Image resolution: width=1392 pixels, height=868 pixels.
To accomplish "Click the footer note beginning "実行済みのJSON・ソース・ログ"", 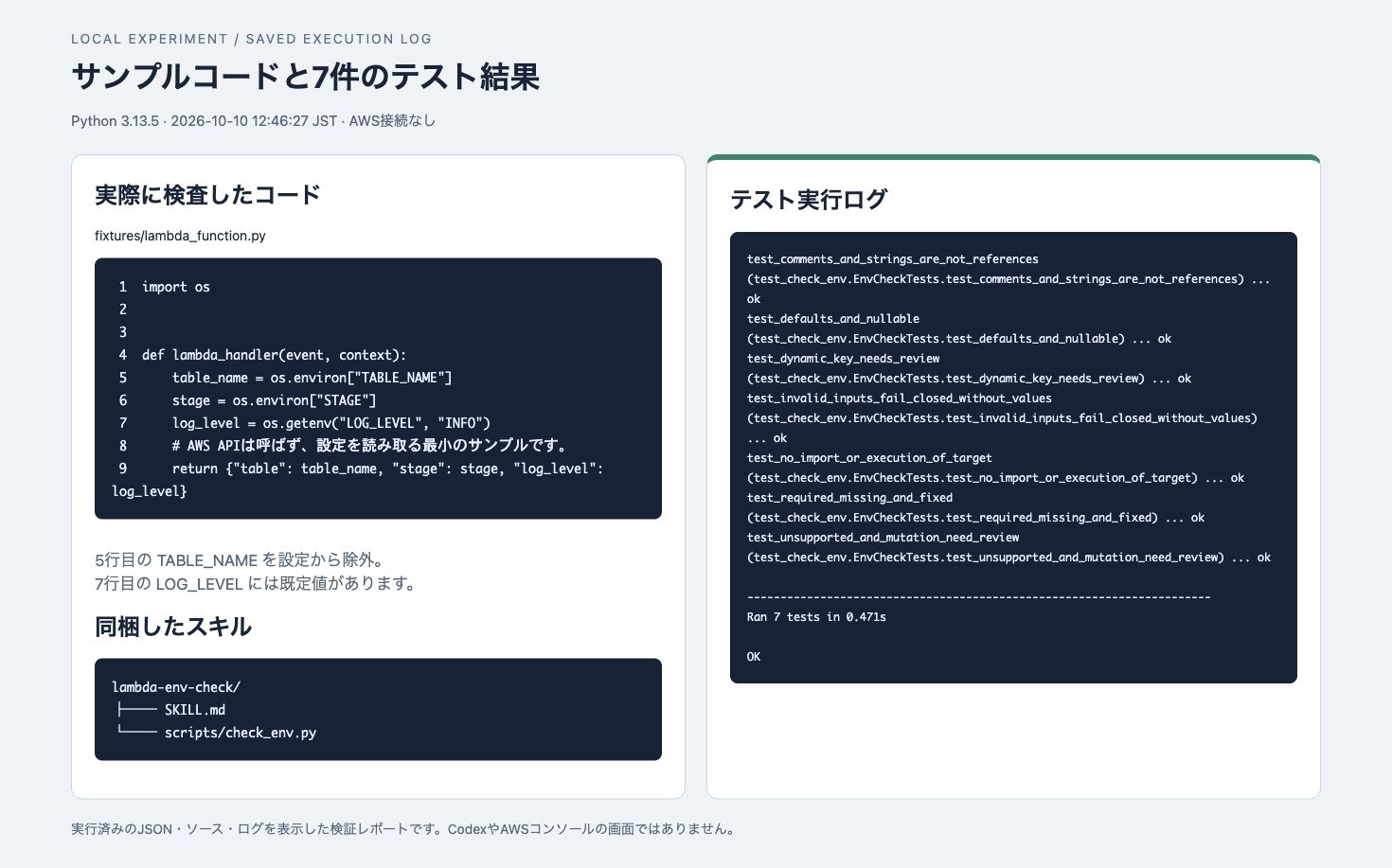I will pyautogui.click(x=404, y=829).
